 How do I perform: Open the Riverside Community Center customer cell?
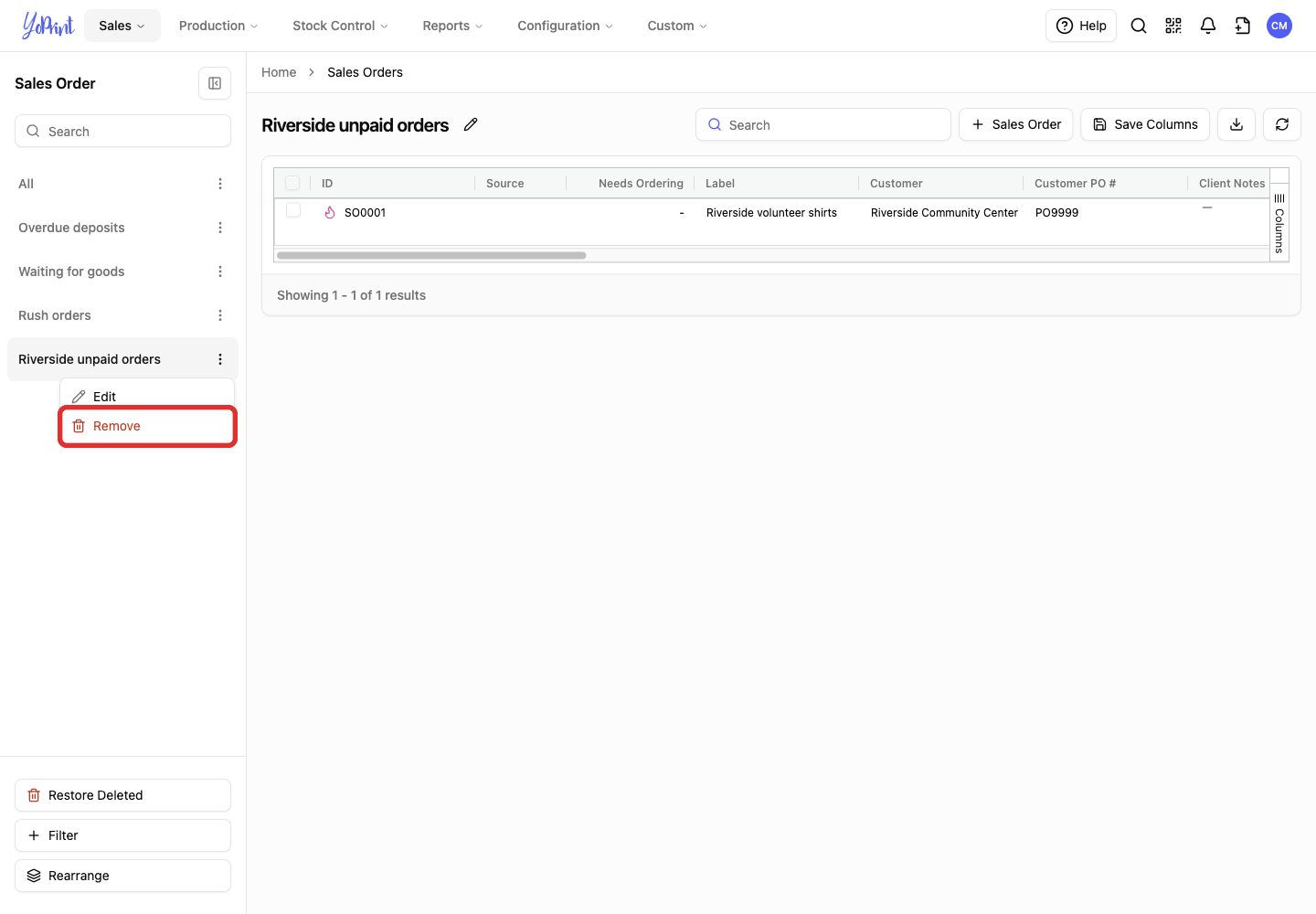click(944, 212)
